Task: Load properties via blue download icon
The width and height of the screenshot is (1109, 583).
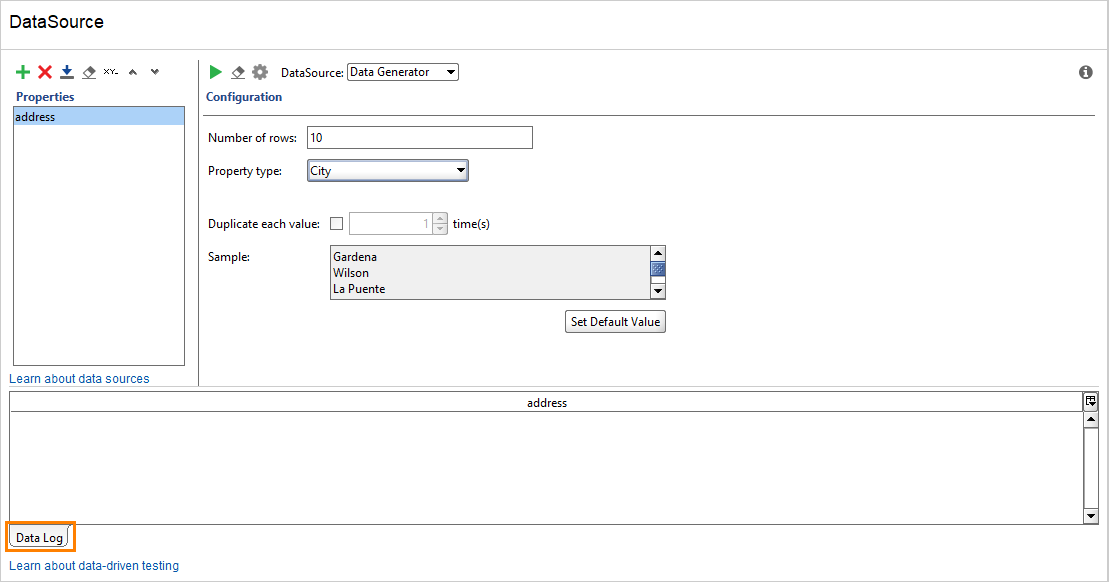Action: pyautogui.click(x=67, y=71)
